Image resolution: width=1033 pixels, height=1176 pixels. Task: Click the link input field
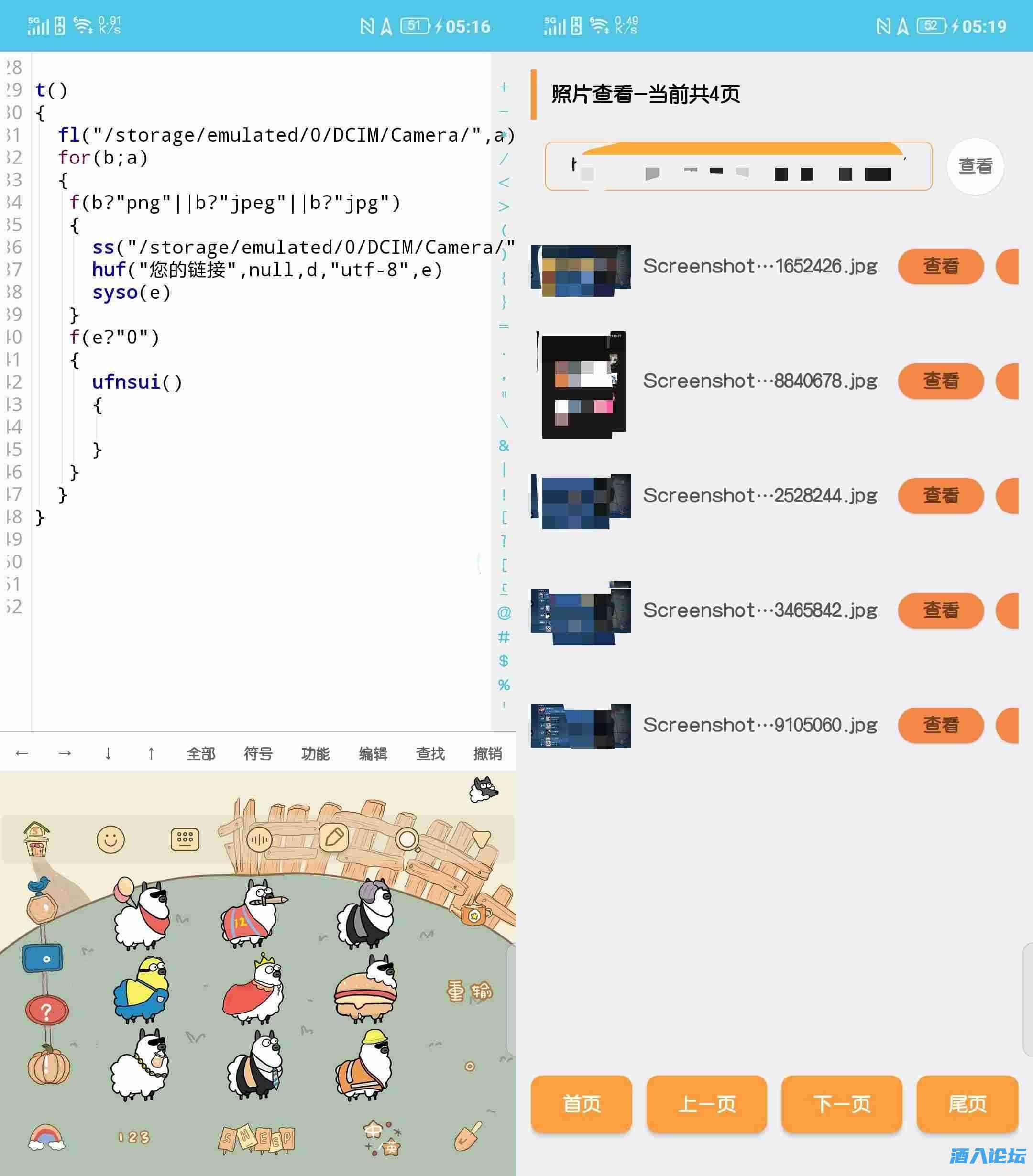(x=738, y=166)
